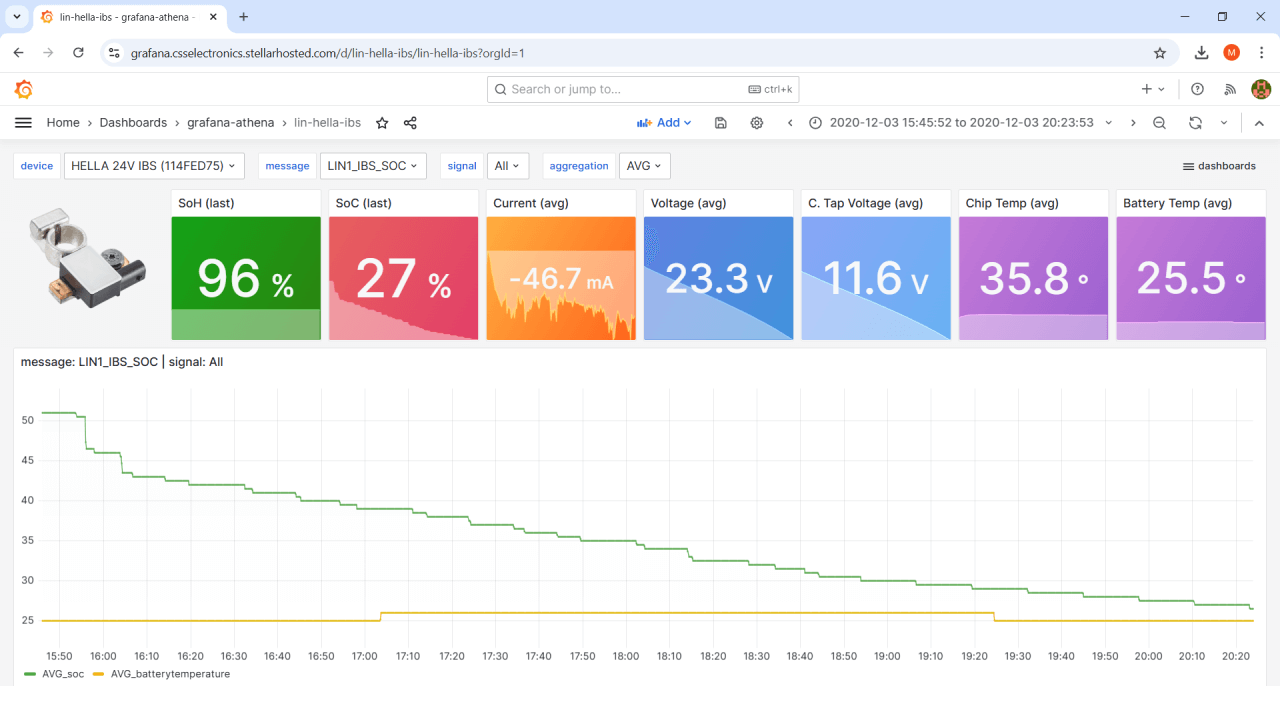This screenshot has width=1280, height=720.
Task: Save the dashboard with disk icon
Action: [721, 123]
